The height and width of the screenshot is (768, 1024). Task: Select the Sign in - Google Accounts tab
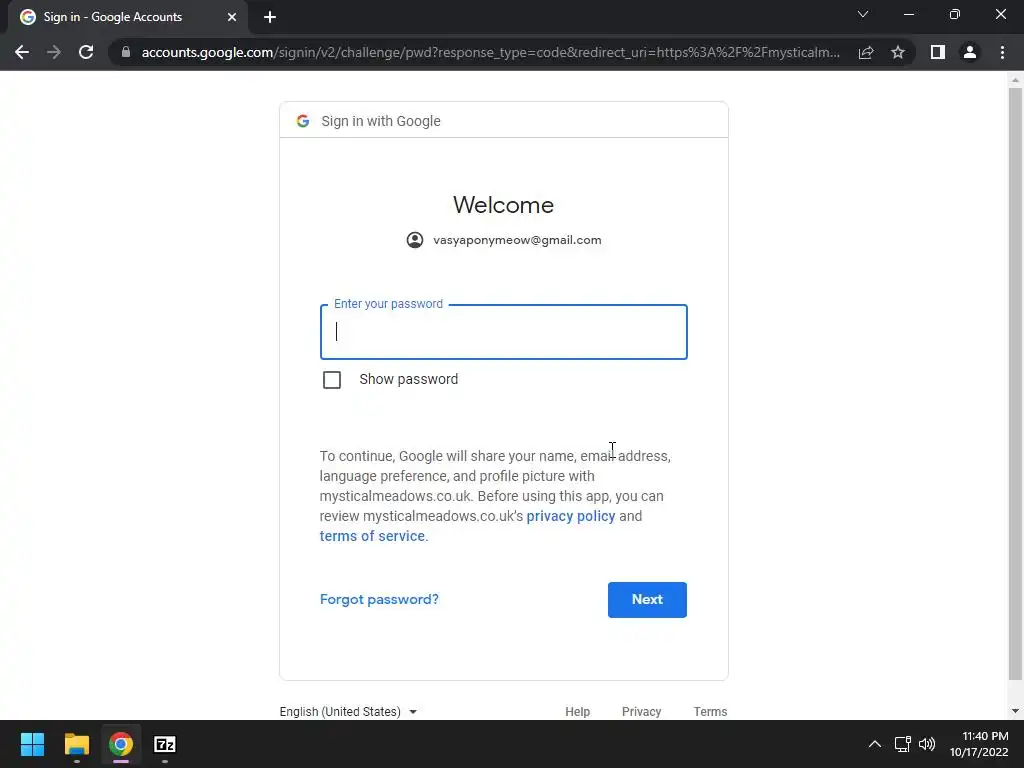point(128,17)
